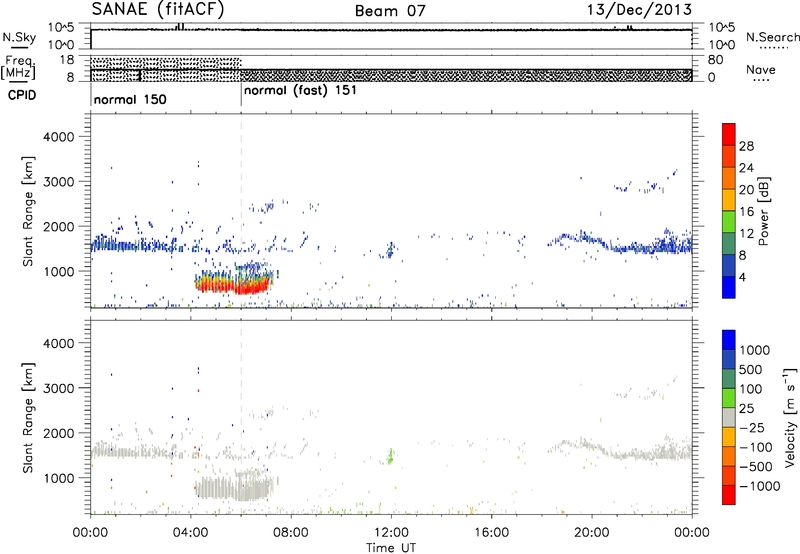800x554 pixels.
Task: Click the '28' label on Power colorbar
Action: pos(746,146)
